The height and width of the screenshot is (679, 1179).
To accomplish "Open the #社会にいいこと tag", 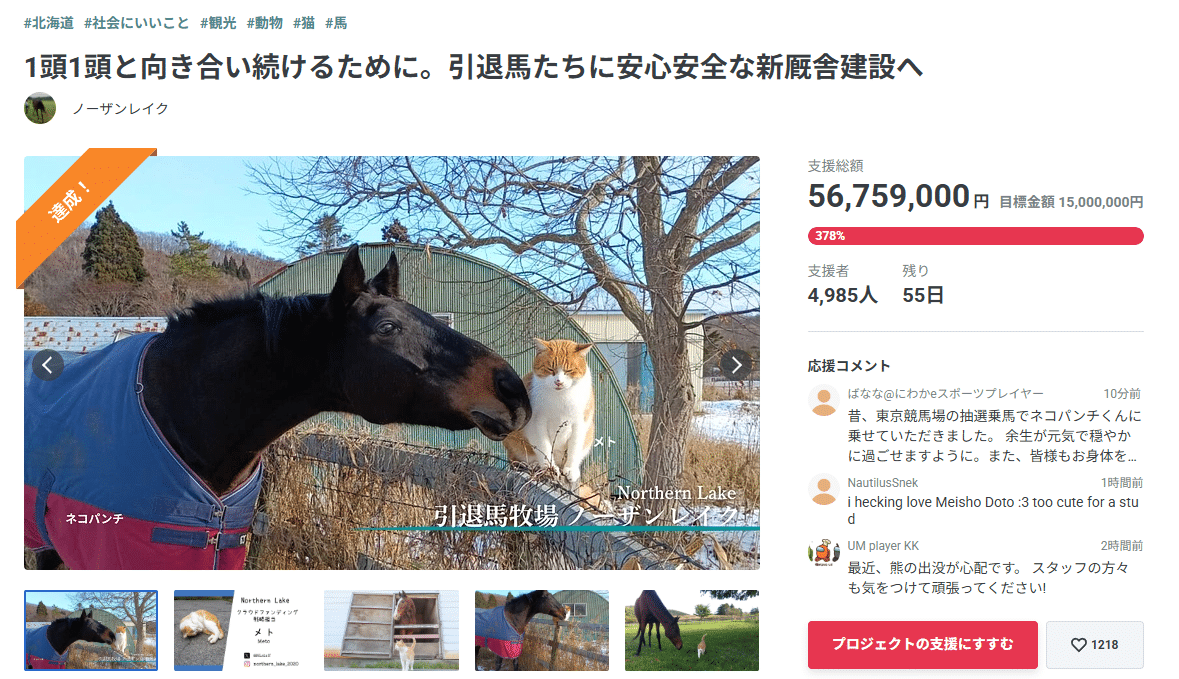I will tap(137, 23).
